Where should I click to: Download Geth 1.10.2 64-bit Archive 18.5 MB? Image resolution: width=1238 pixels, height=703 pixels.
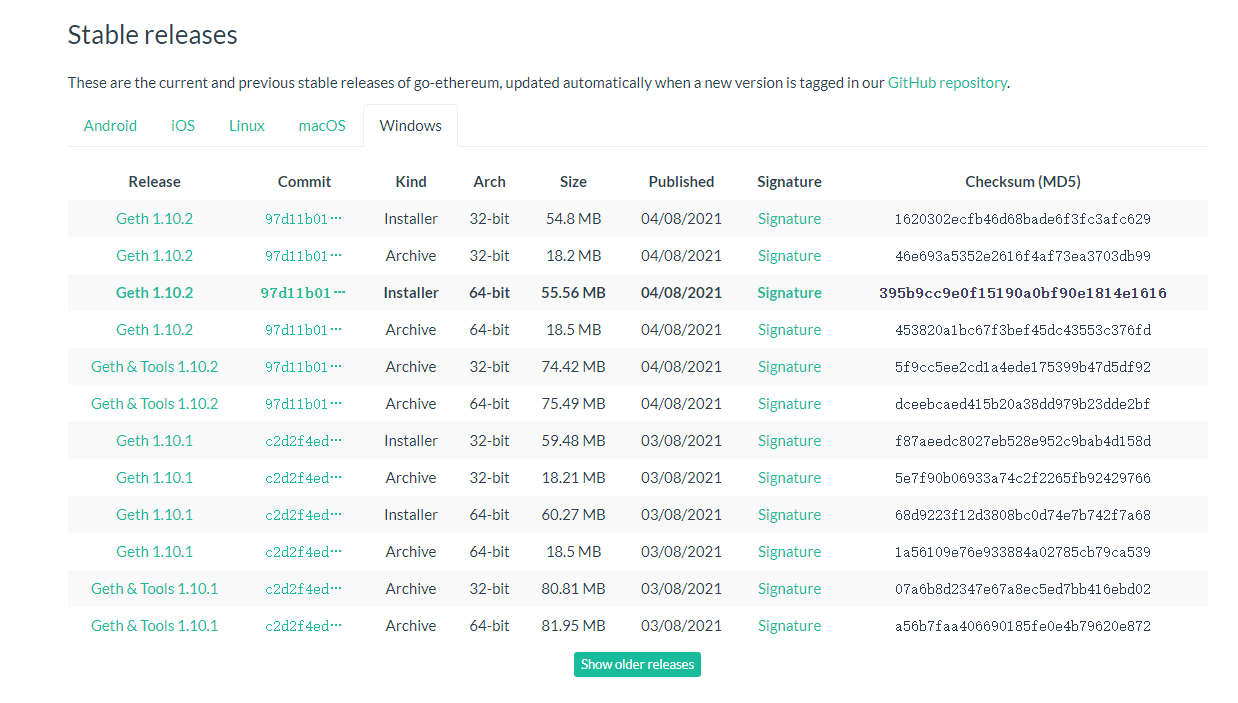155,330
